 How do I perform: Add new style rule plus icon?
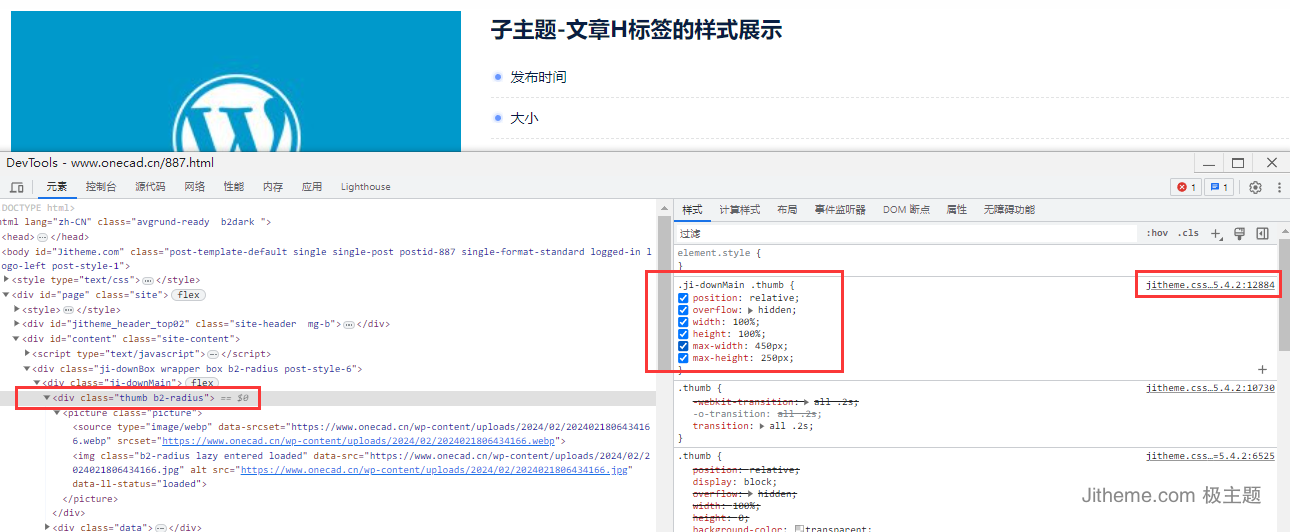click(1216, 234)
